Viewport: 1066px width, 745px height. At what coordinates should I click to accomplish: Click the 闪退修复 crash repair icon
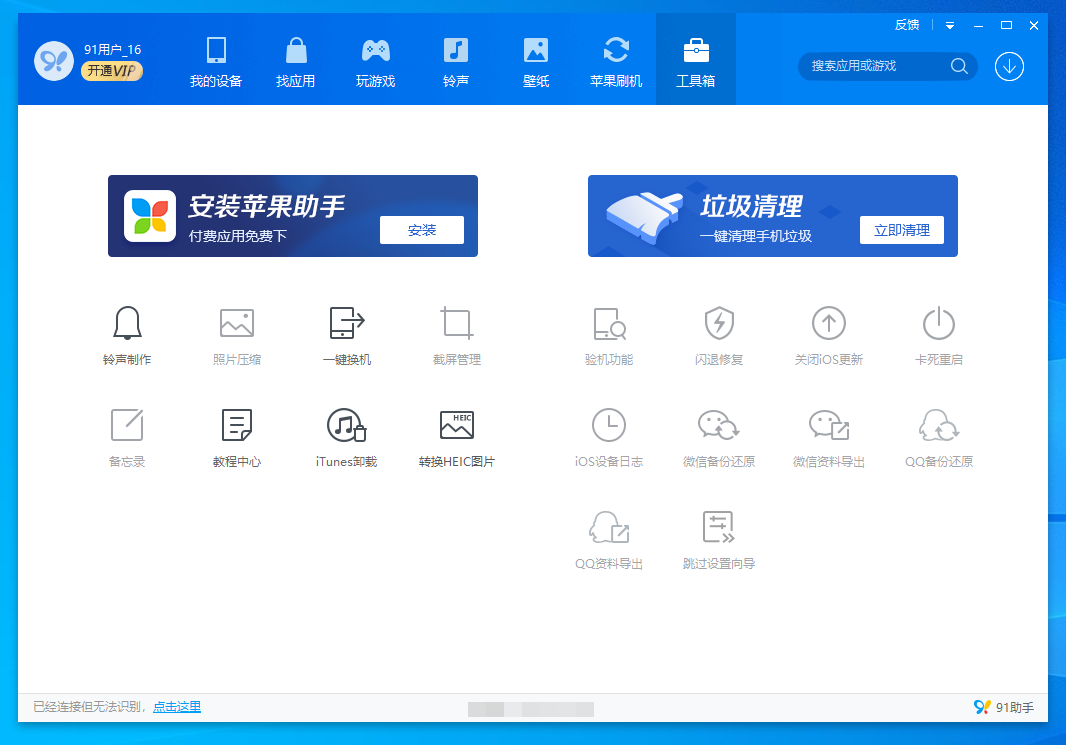coord(719,324)
